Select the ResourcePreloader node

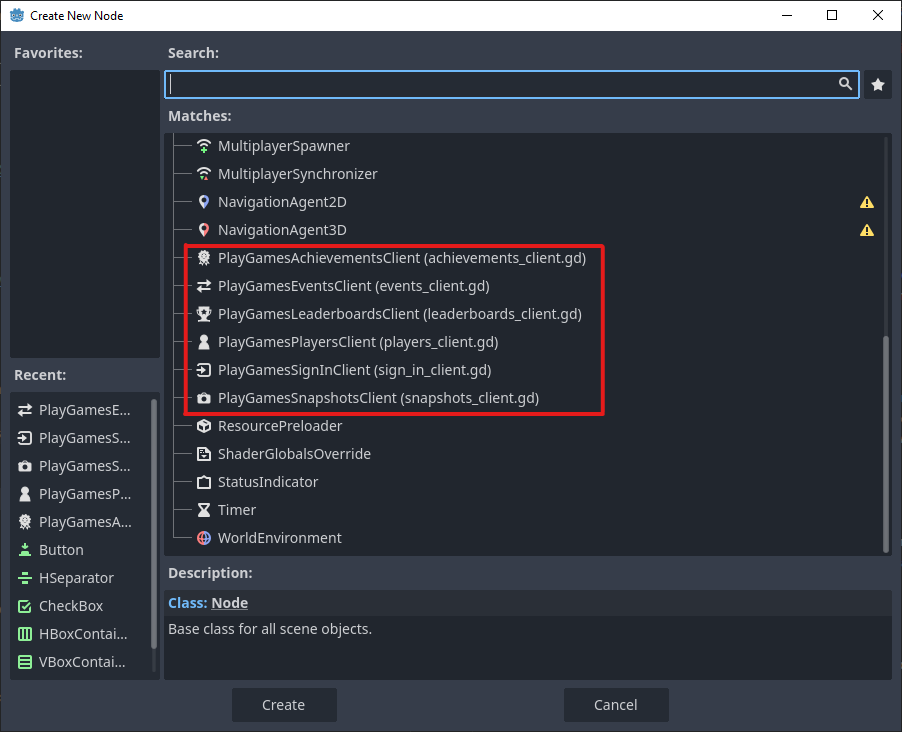tap(280, 426)
